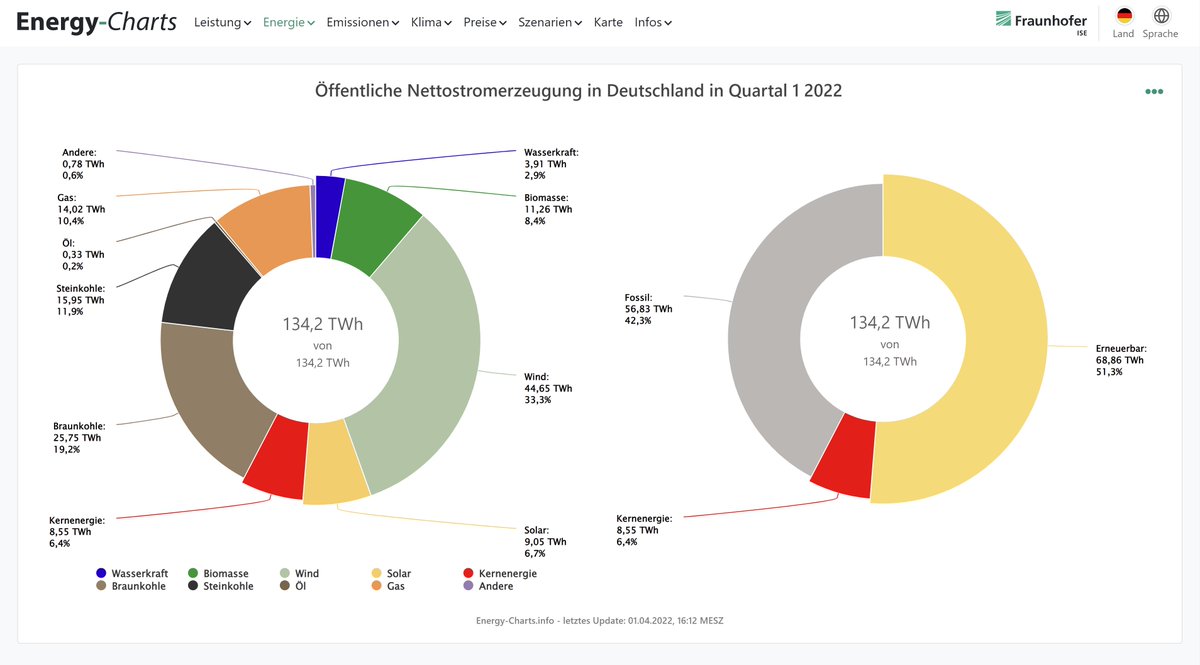
Task: Click the Wasserkraft 3,91 TWh label
Action: click(551, 163)
